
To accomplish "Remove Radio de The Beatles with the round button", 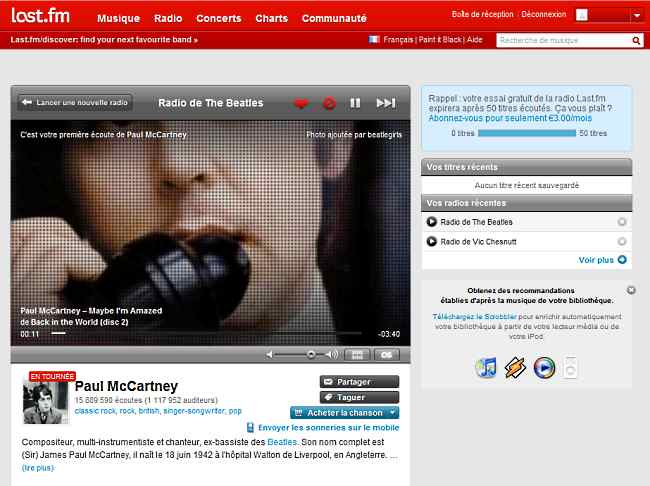I will click(x=622, y=222).
